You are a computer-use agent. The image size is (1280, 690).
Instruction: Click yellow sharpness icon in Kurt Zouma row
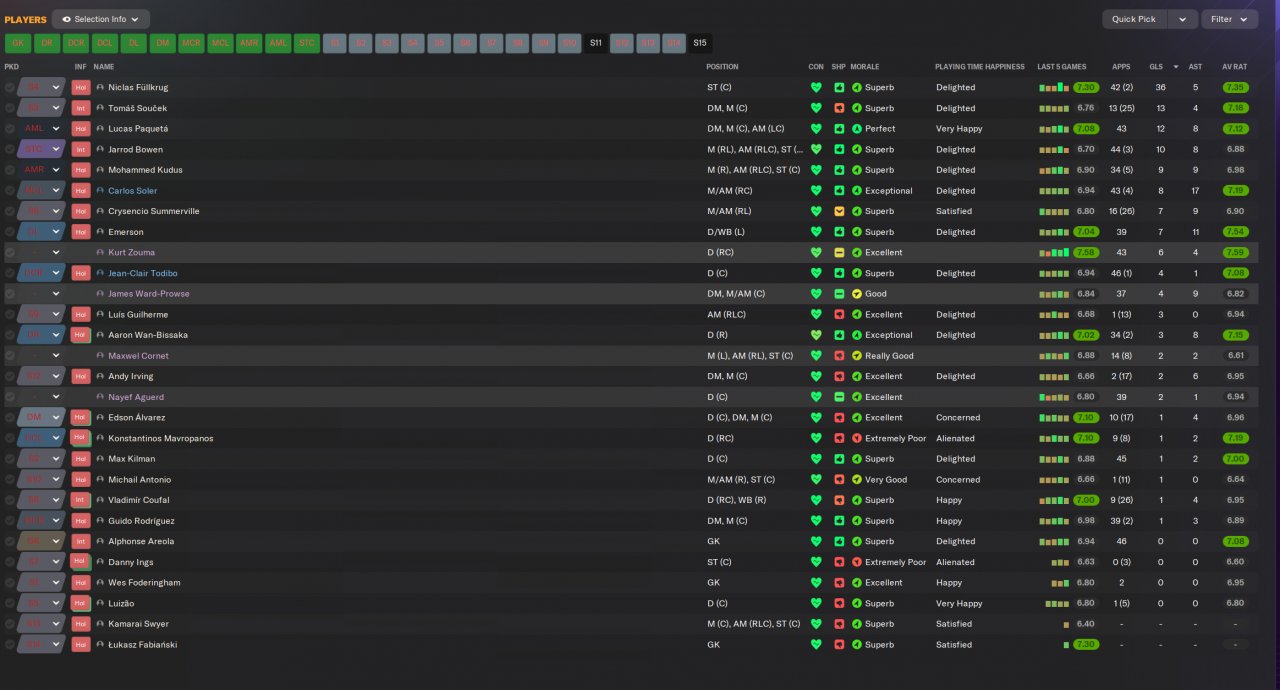pyautogui.click(x=839, y=252)
